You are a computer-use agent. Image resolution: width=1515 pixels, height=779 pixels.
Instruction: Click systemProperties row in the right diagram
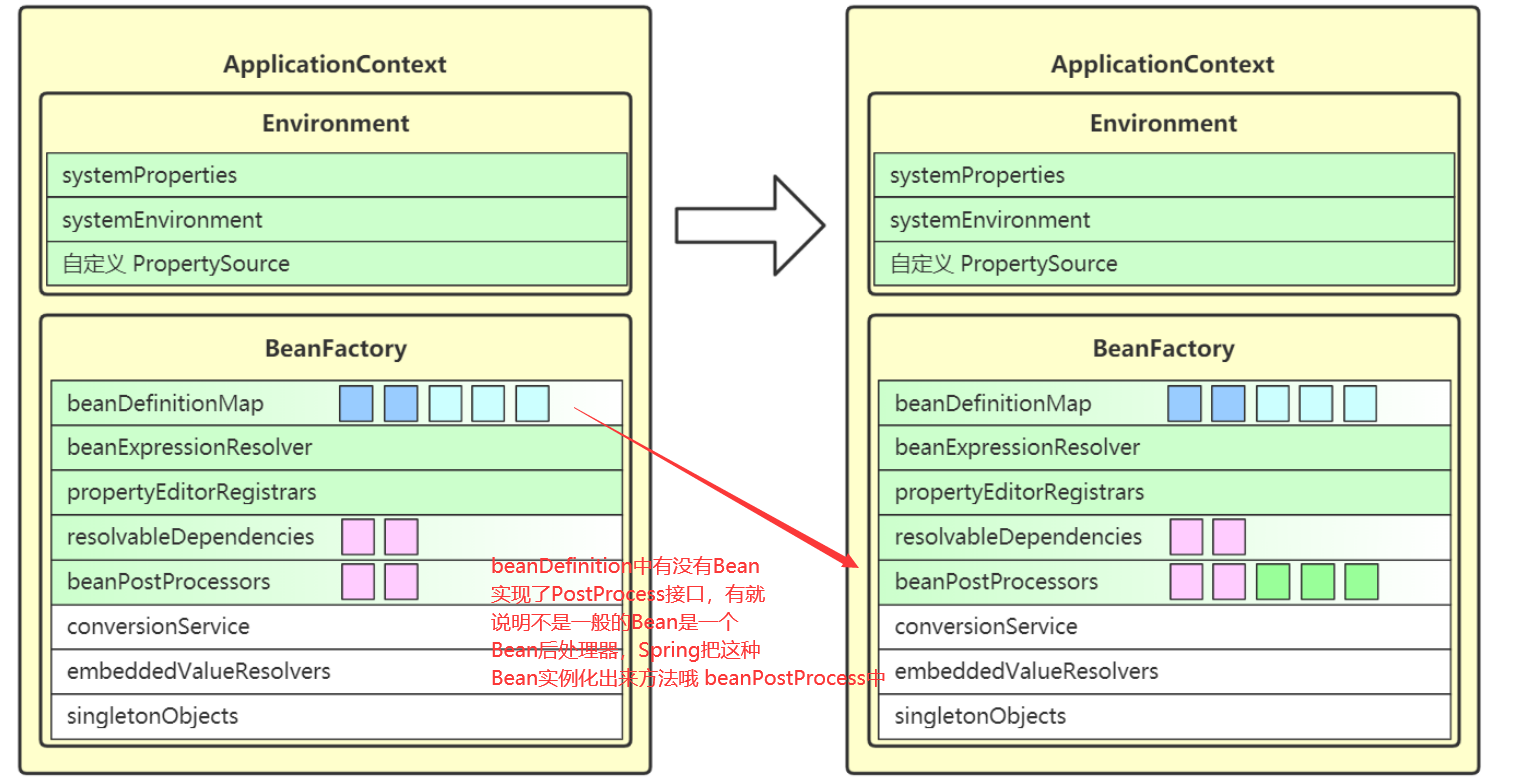(x=1165, y=175)
